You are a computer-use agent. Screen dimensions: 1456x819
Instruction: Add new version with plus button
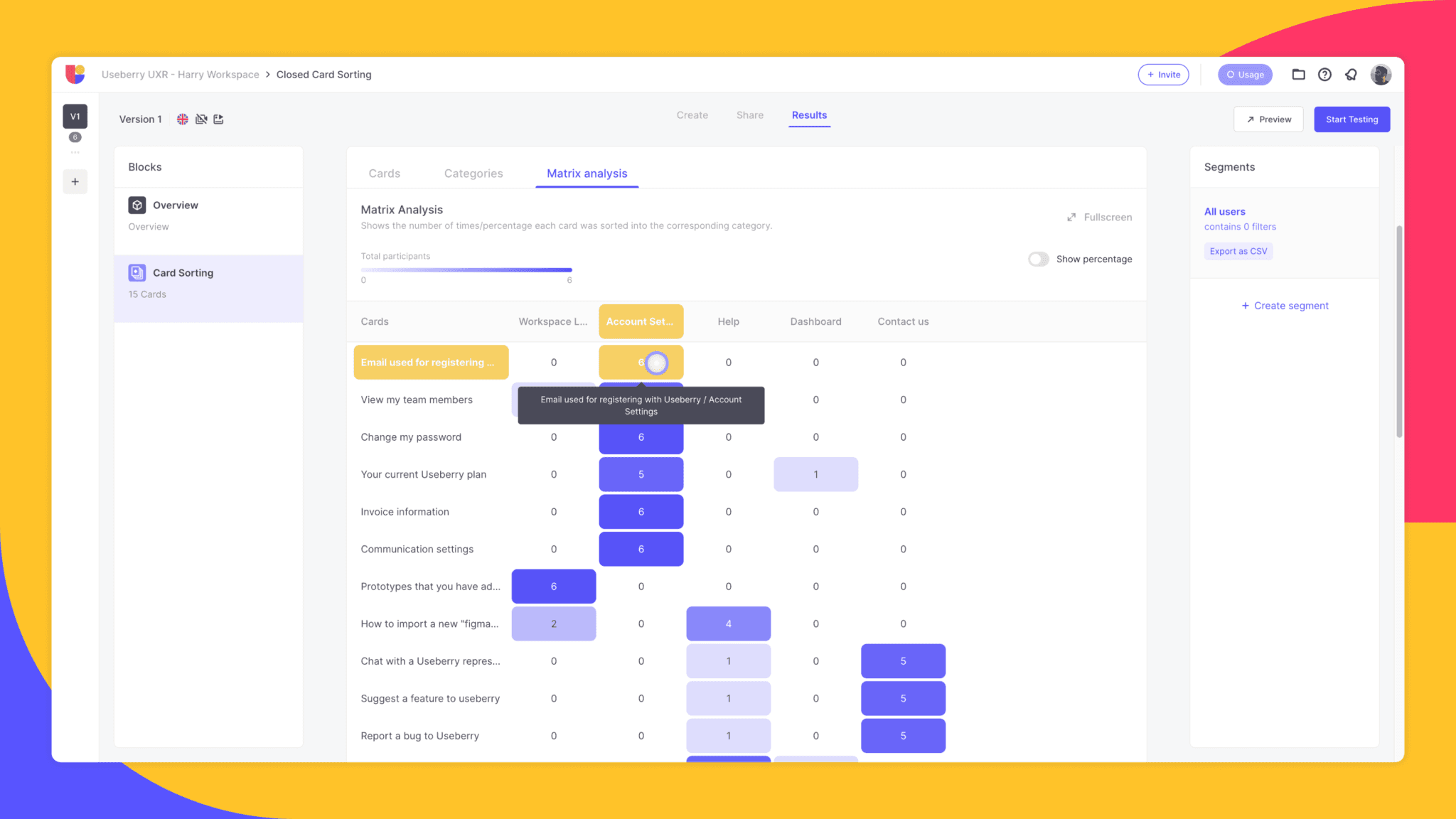pyautogui.click(x=75, y=182)
